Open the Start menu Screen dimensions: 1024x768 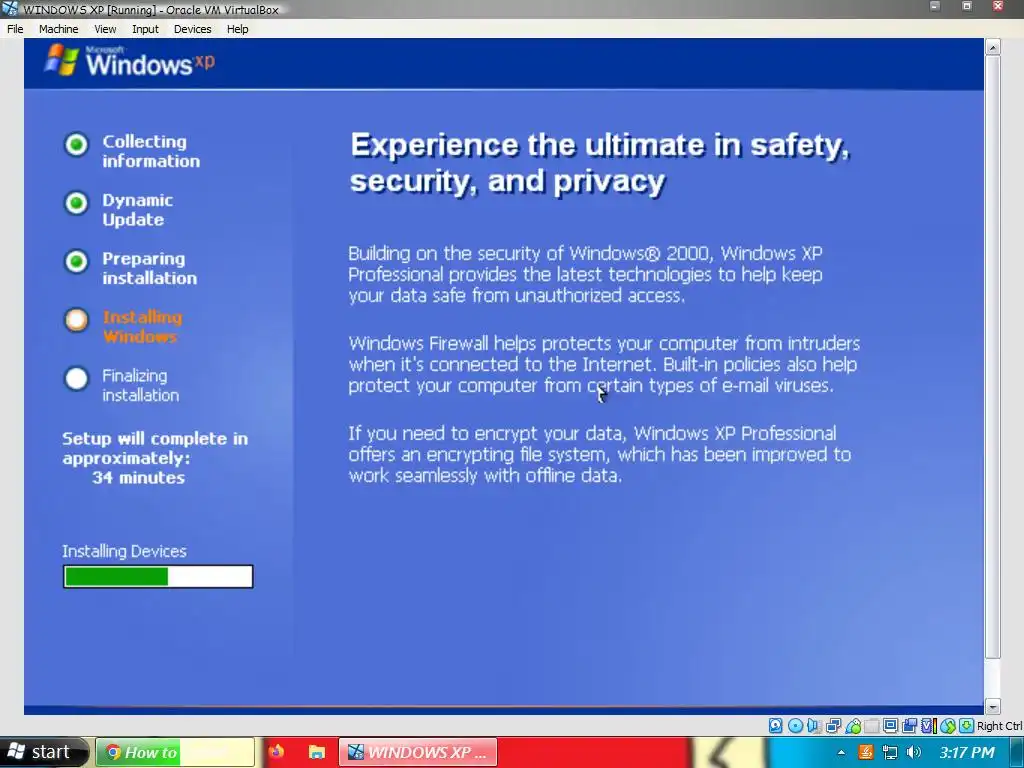tap(42, 752)
